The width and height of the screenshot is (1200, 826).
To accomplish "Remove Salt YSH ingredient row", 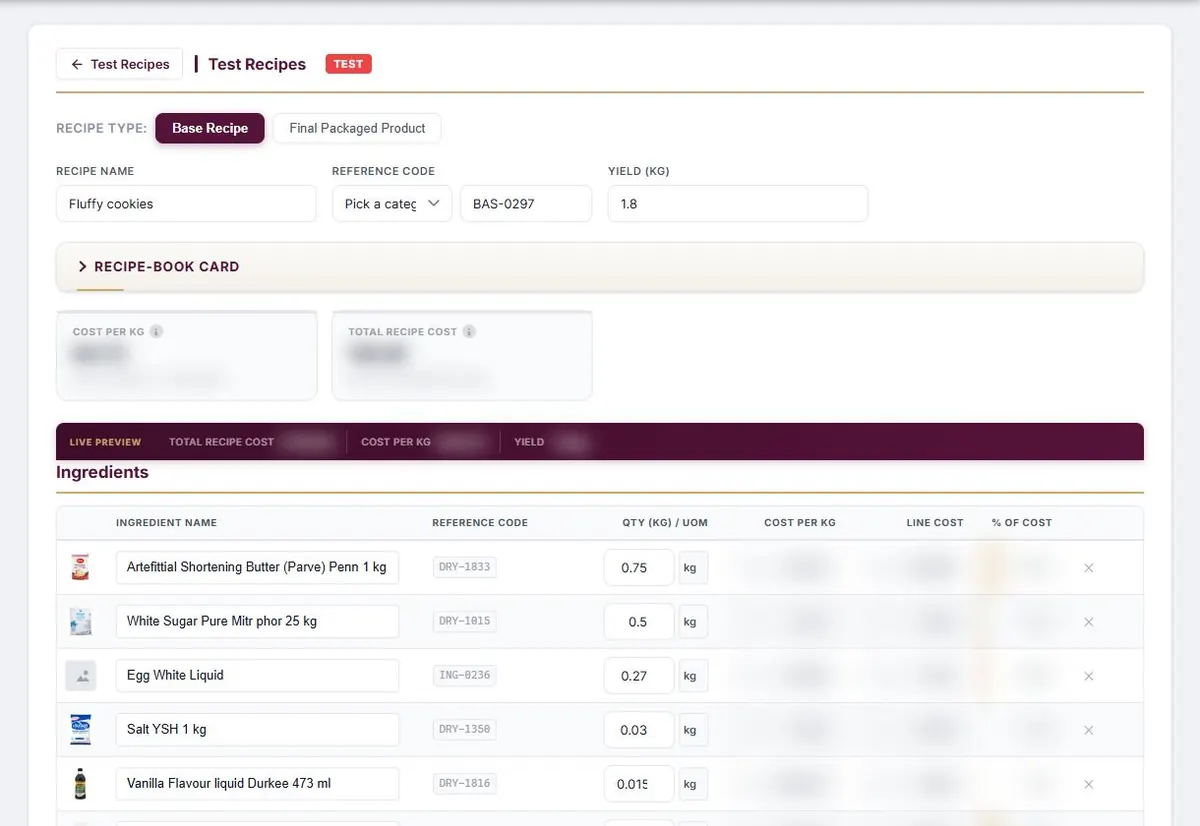I will [x=1089, y=730].
